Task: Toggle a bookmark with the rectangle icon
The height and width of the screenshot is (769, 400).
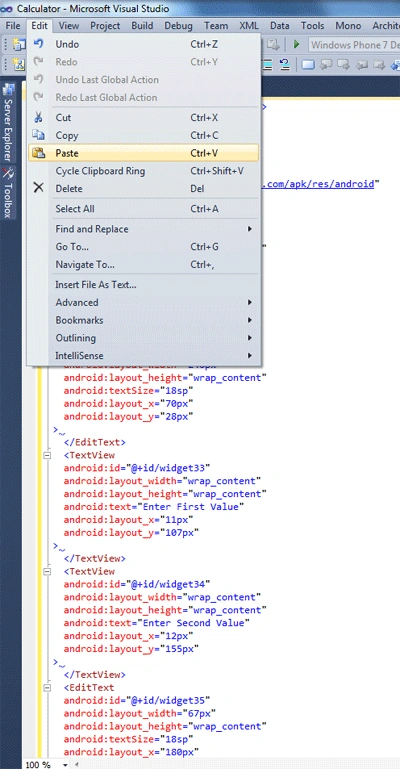Action: click(x=308, y=64)
